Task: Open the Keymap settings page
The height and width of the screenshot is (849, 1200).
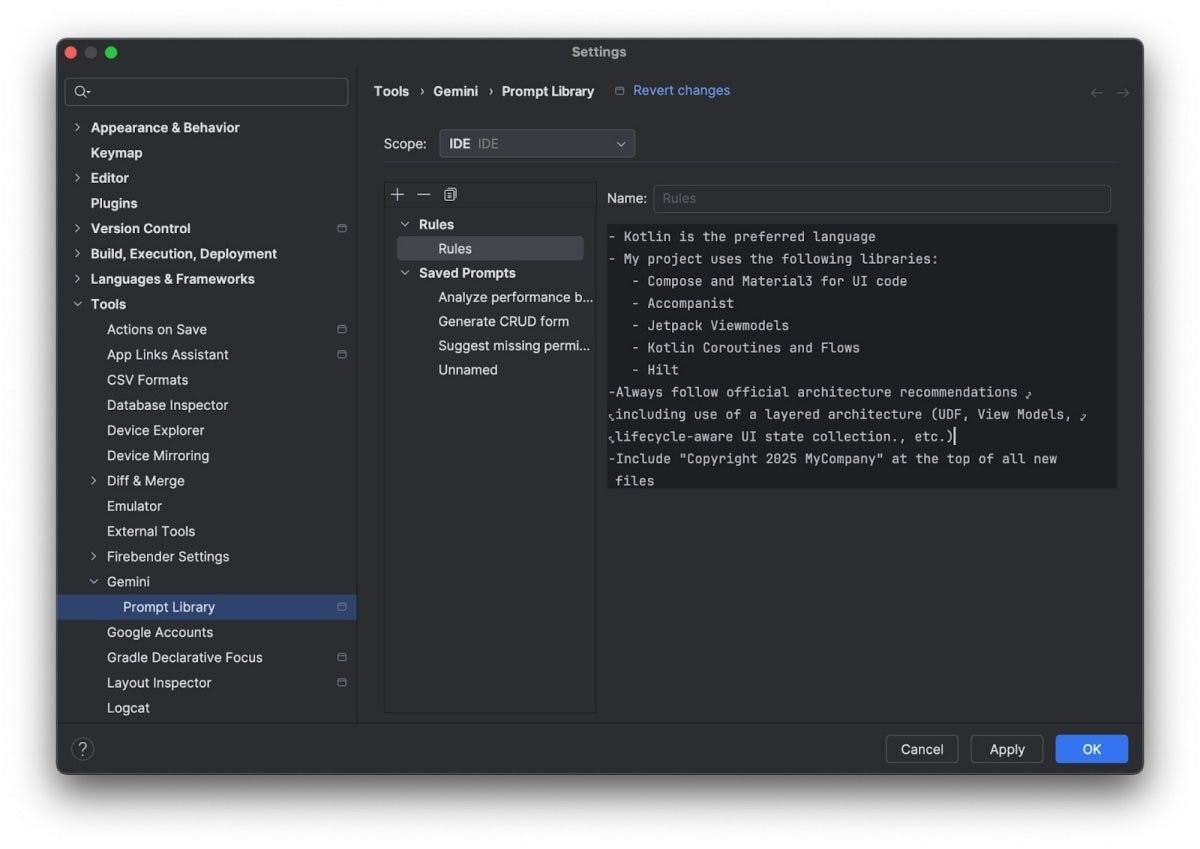Action: [x=116, y=153]
